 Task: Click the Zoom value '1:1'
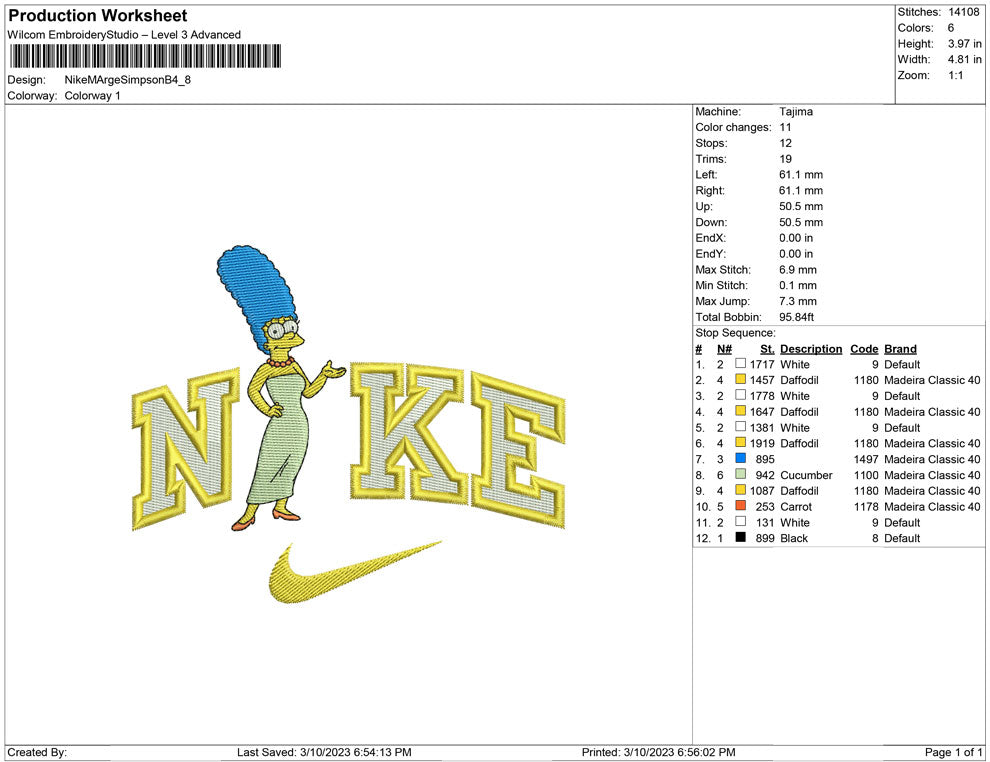click(x=956, y=75)
